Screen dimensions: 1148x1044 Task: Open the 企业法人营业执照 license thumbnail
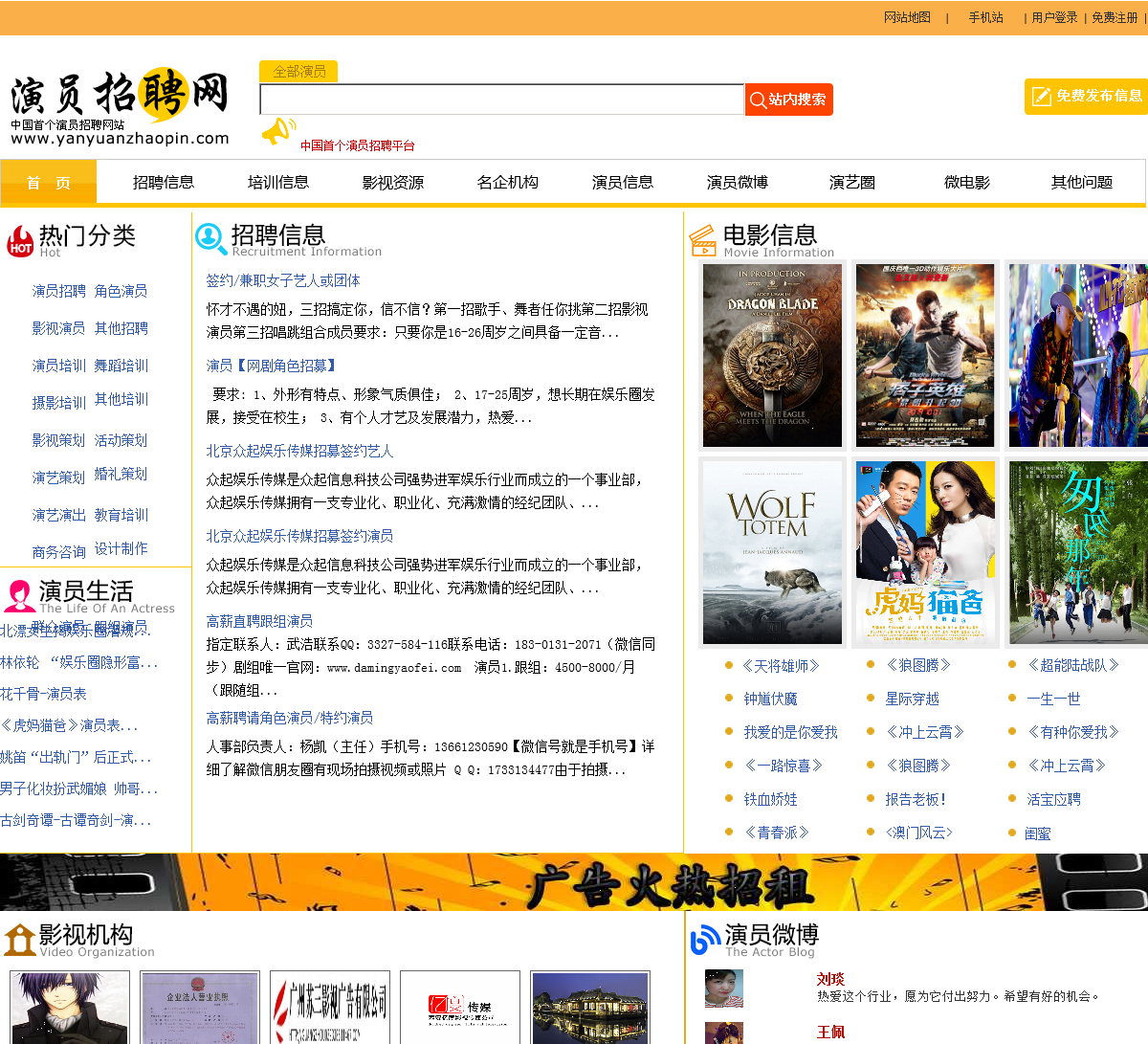(x=200, y=1008)
